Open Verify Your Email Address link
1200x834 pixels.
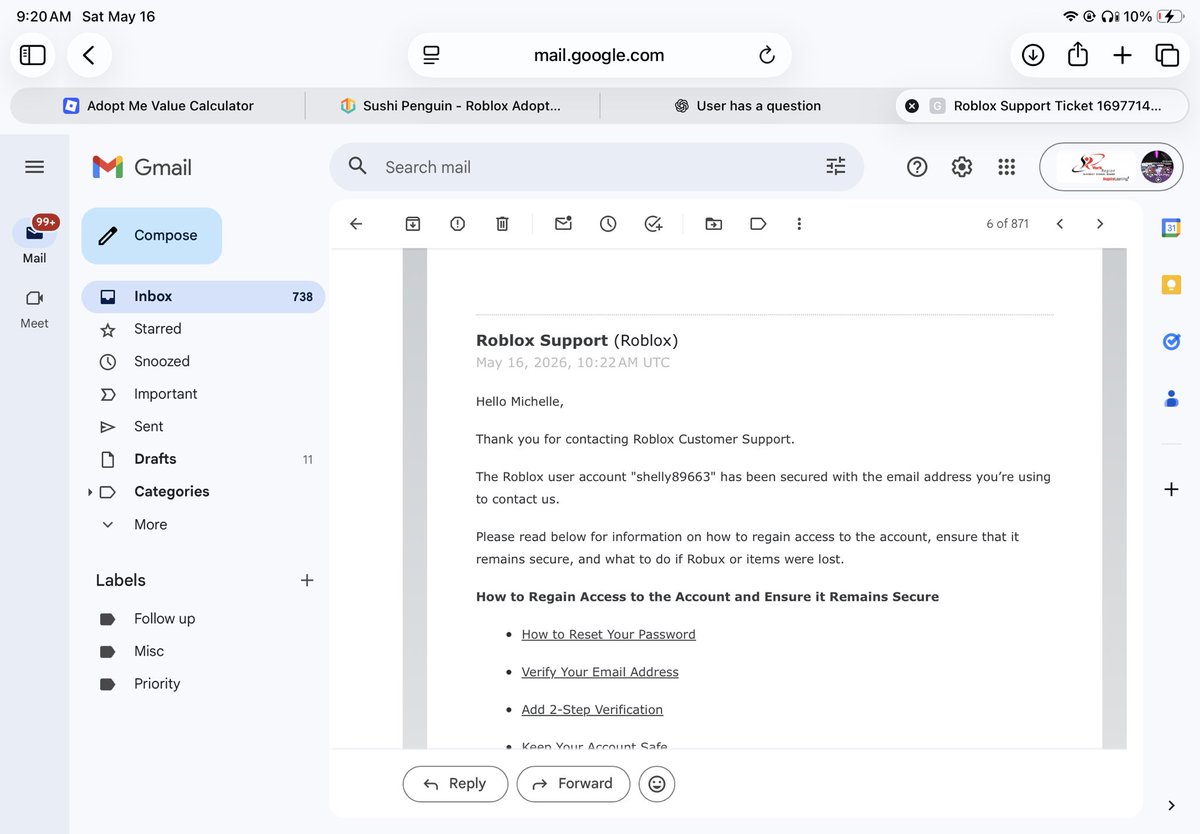[x=600, y=672]
